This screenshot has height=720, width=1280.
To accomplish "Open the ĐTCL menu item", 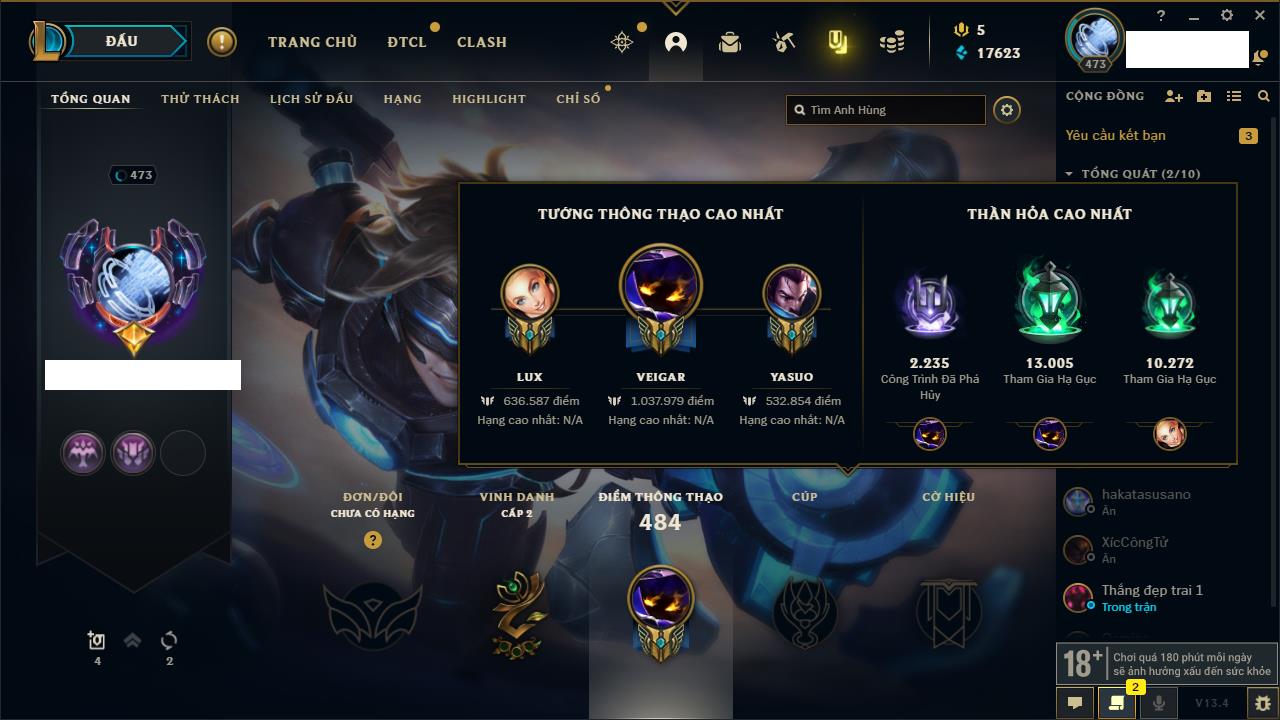I will [x=407, y=42].
